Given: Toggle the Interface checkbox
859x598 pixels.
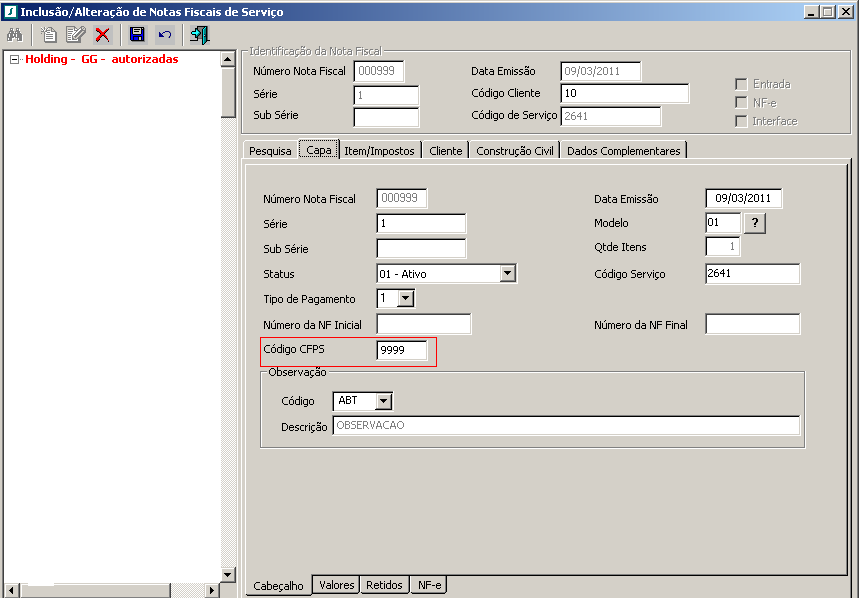Looking at the screenshot, I should 741,121.
